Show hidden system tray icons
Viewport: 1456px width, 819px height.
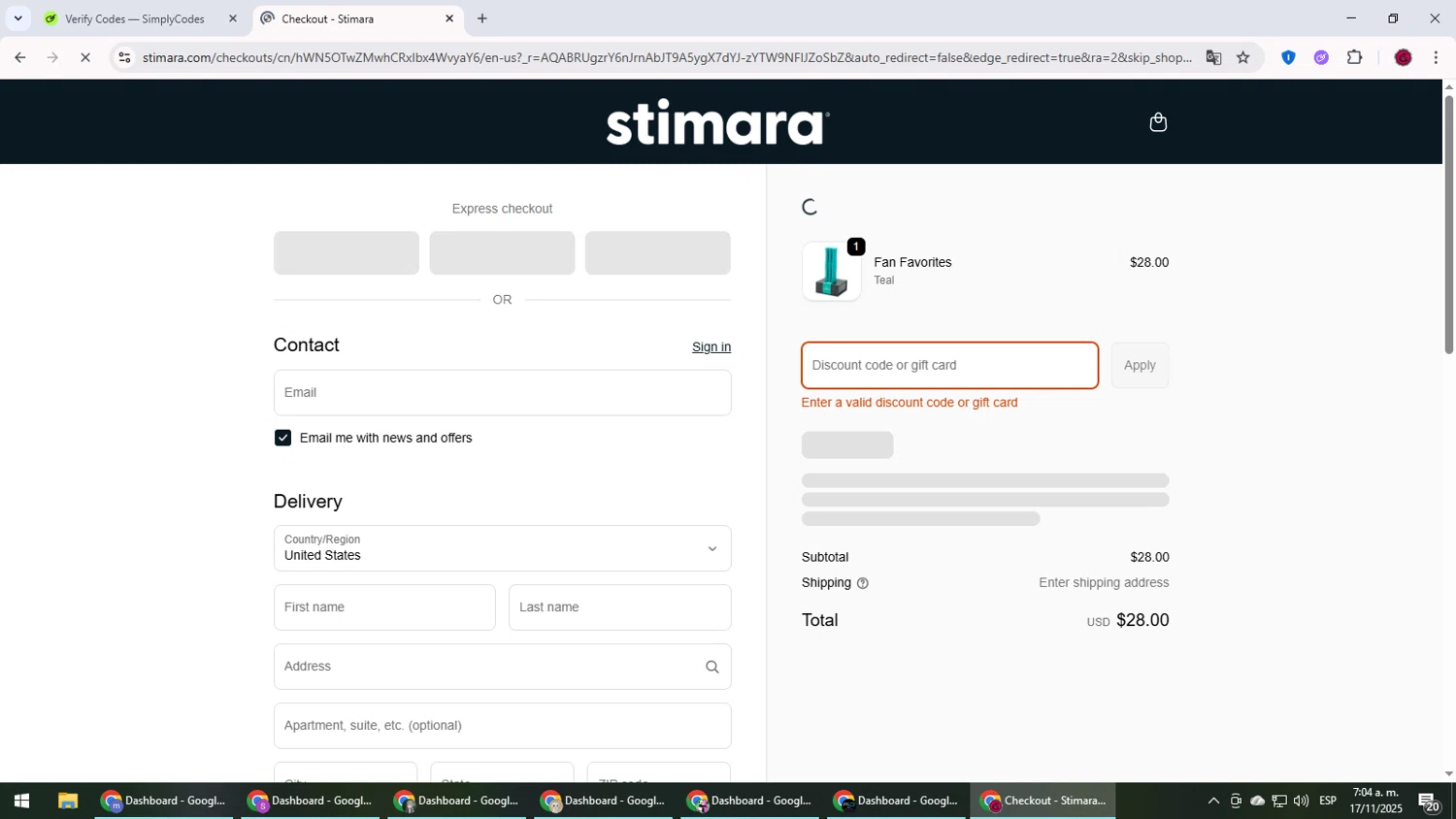coord(1213,801)
